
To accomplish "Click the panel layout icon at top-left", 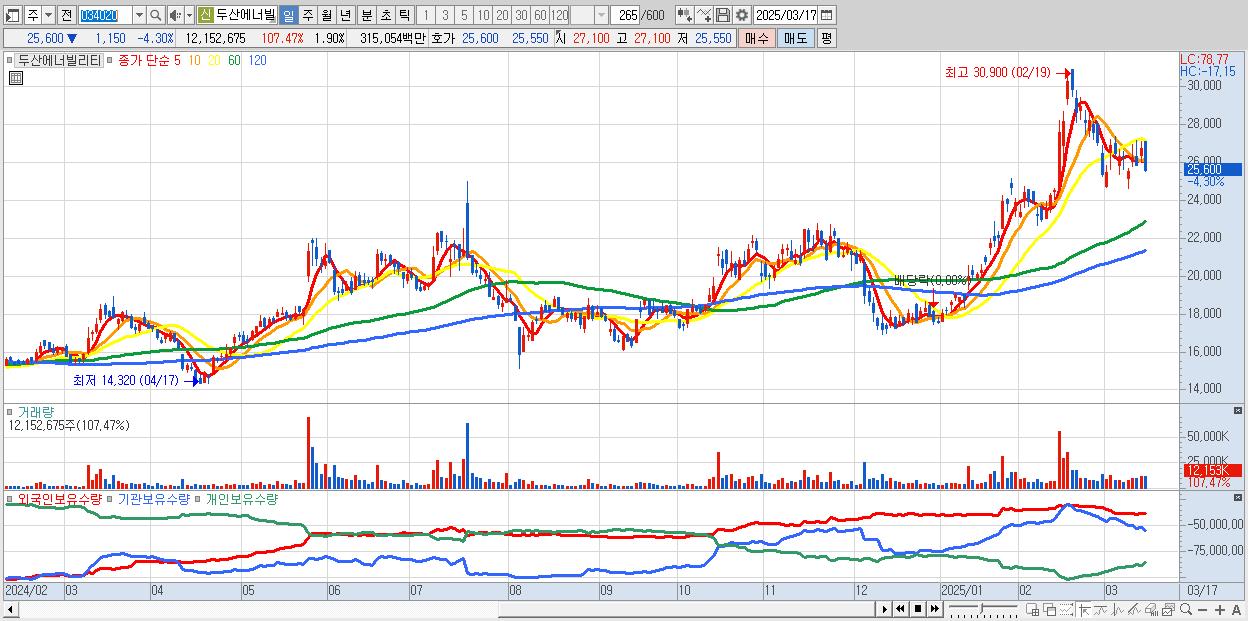I will (11, 15).
